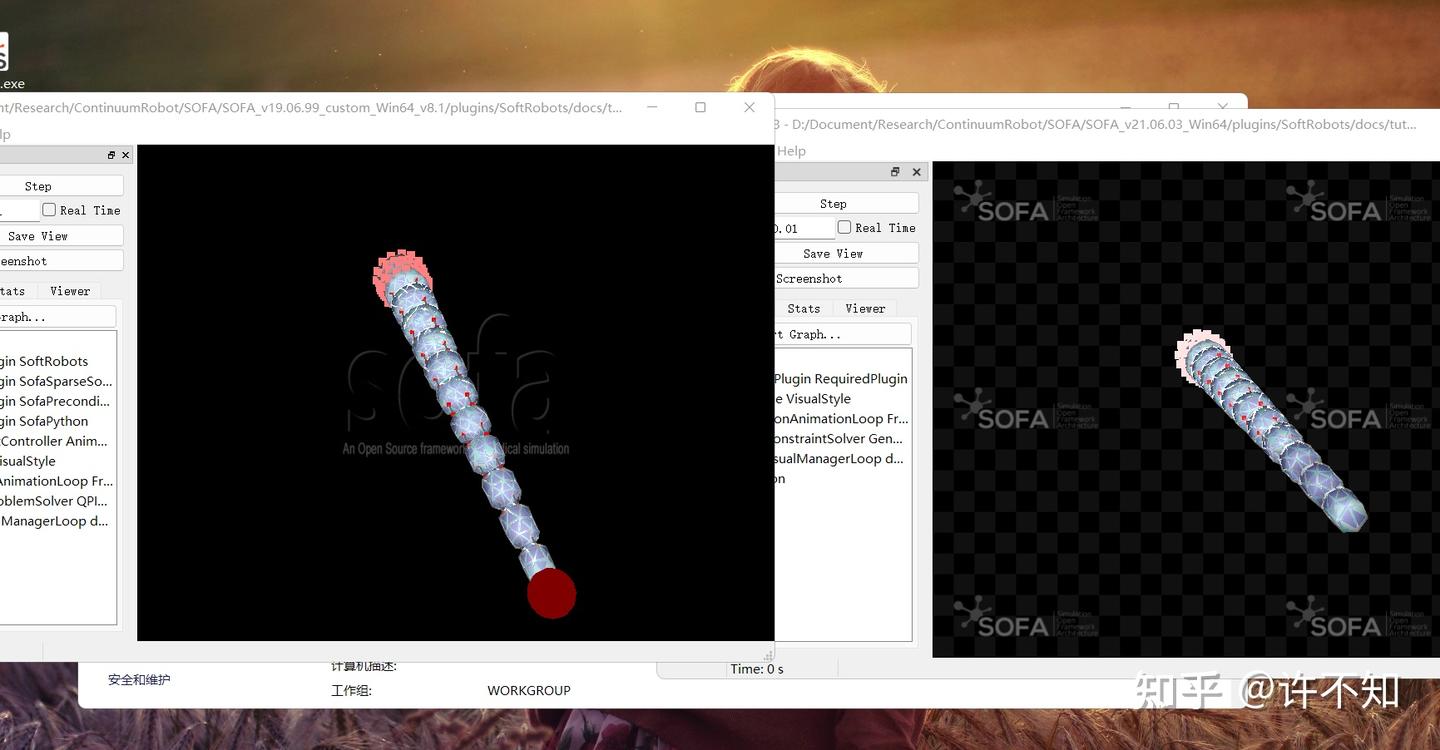Open the .exe desktop shortcut icon
This screenshot has height=750, width=1440.
click(4, 52)
